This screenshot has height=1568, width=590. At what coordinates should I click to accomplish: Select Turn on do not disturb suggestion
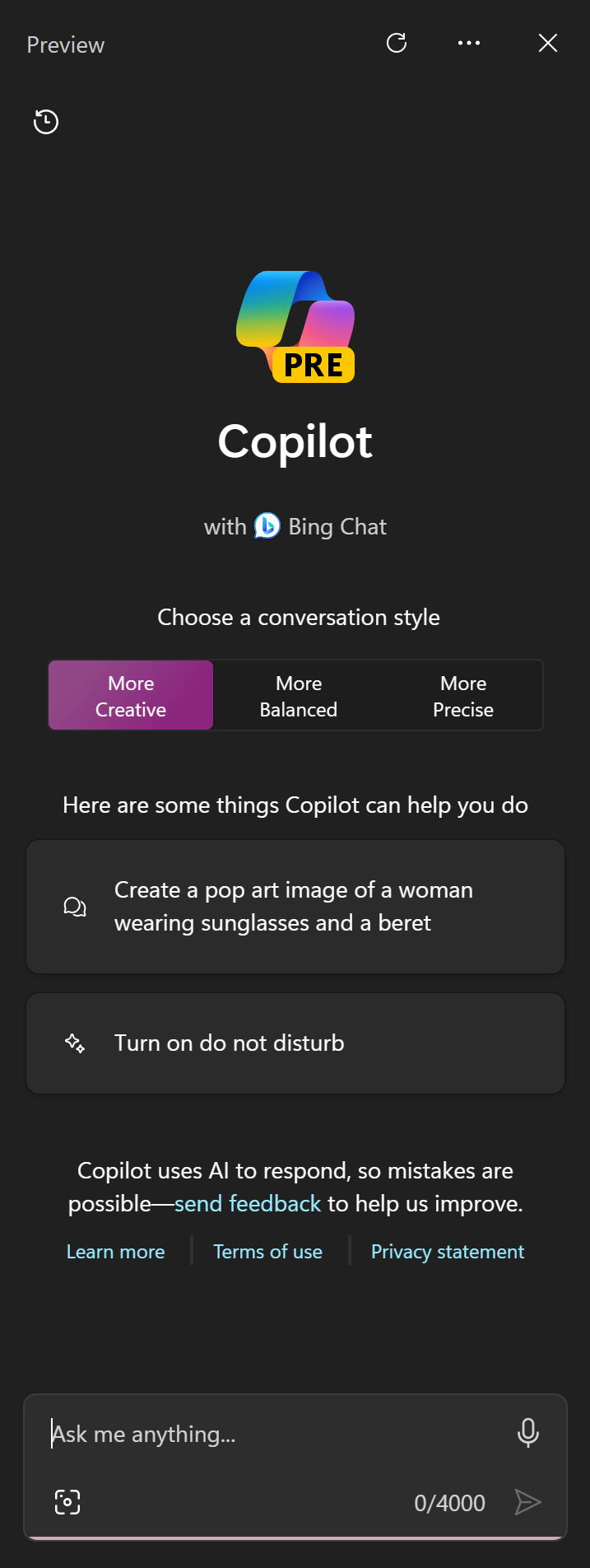[x=295, y=1043]
